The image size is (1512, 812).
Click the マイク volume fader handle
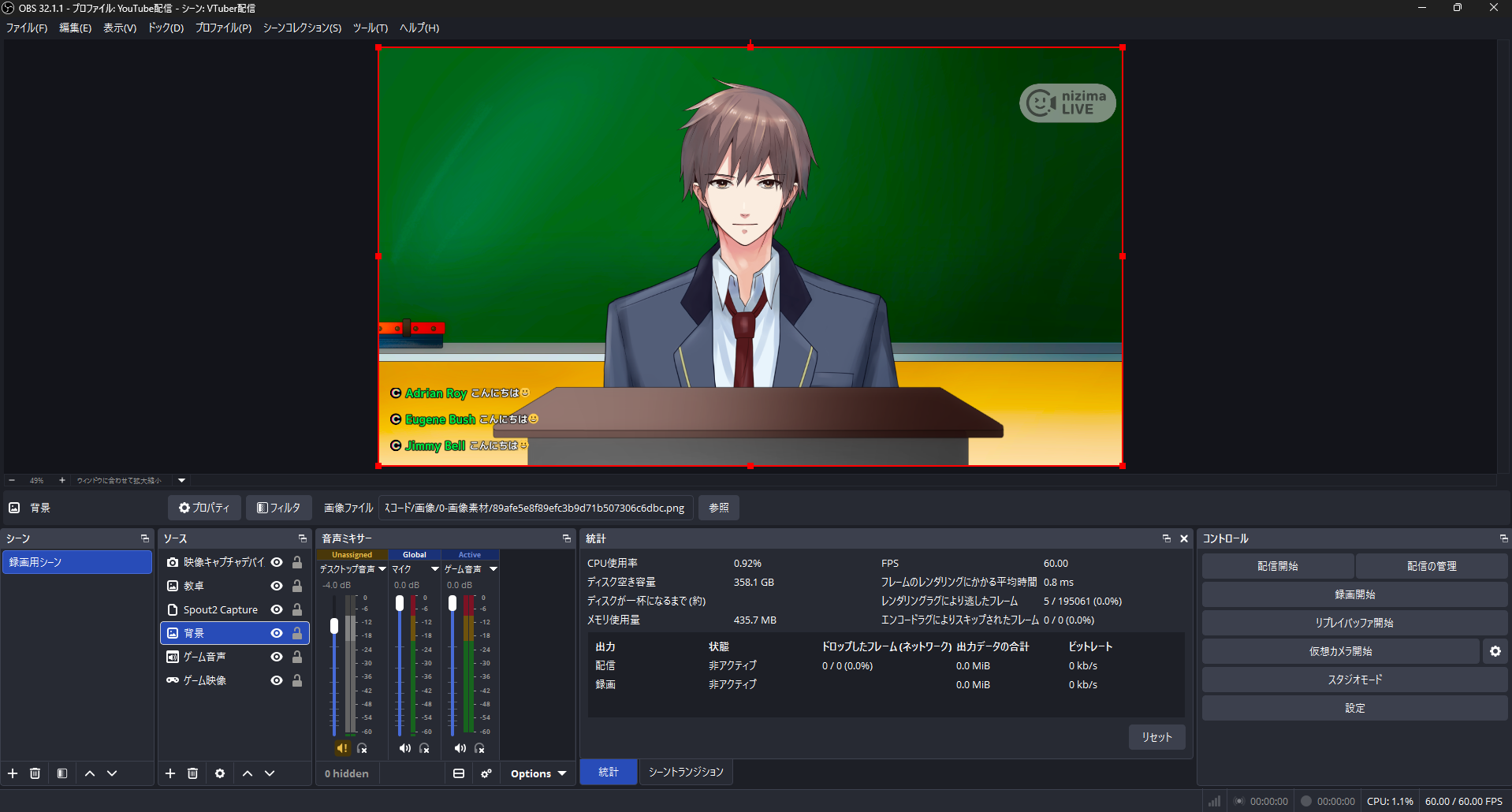(x=400, y=603)
